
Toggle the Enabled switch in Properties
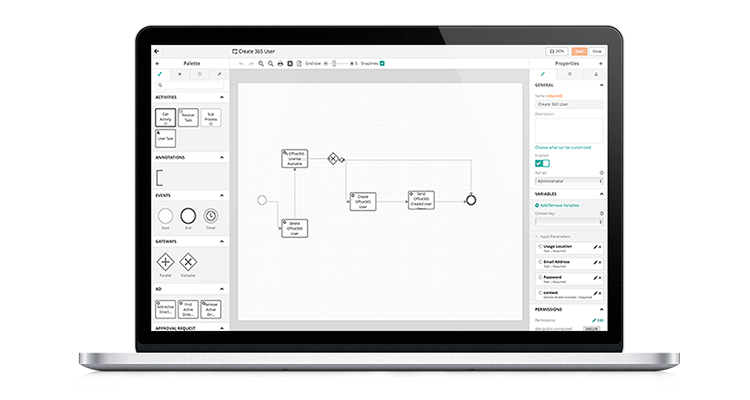(x=543, y=163)
